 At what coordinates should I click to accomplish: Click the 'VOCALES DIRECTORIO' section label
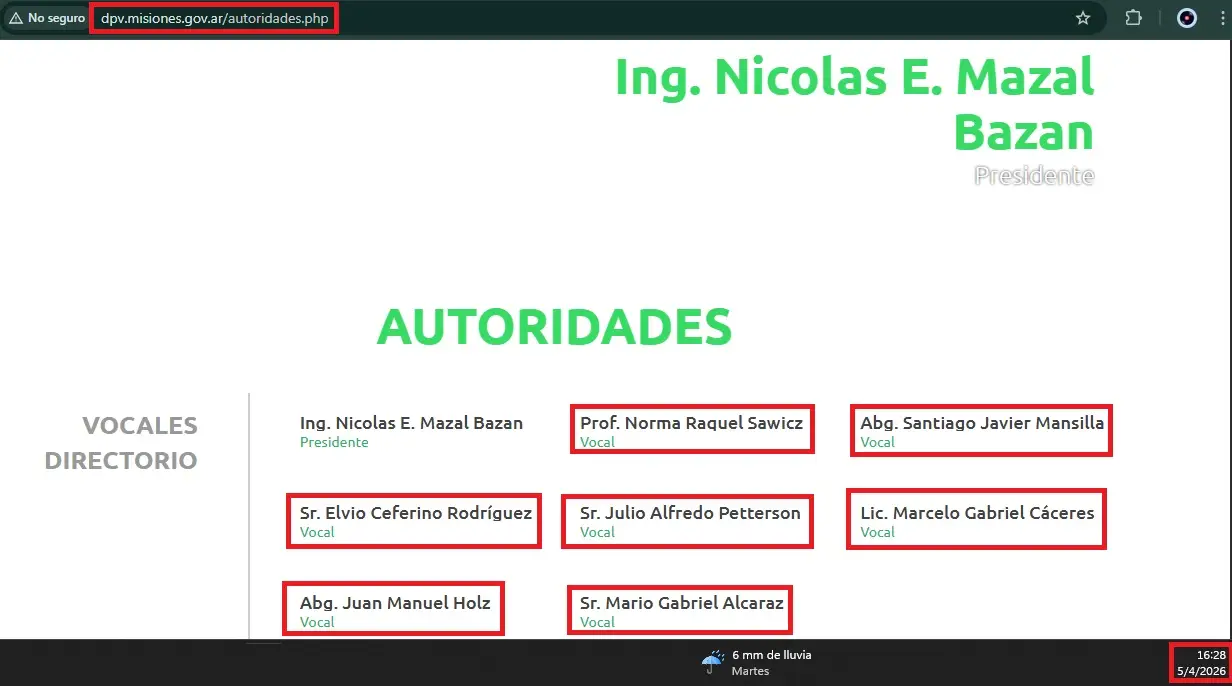pyautogui.click(x=121, y=443)
